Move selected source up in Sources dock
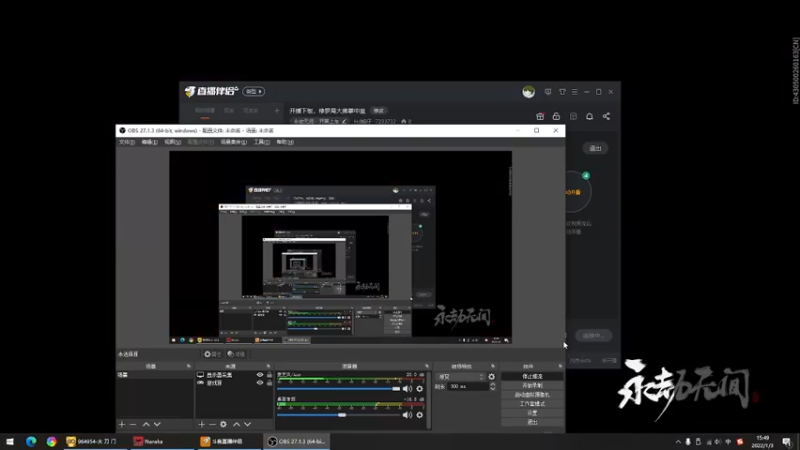800x450 pixels. click(x=236, y=424)
